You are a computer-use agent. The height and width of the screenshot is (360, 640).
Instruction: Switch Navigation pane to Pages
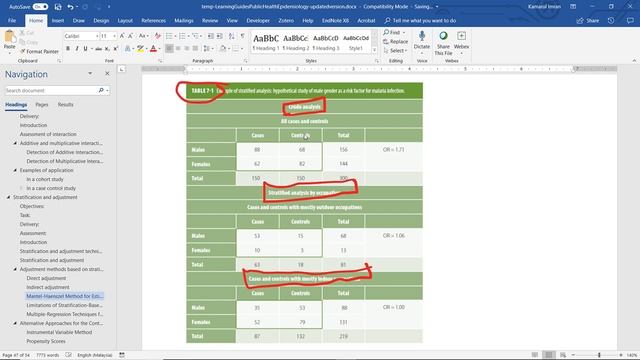[42, 105]
